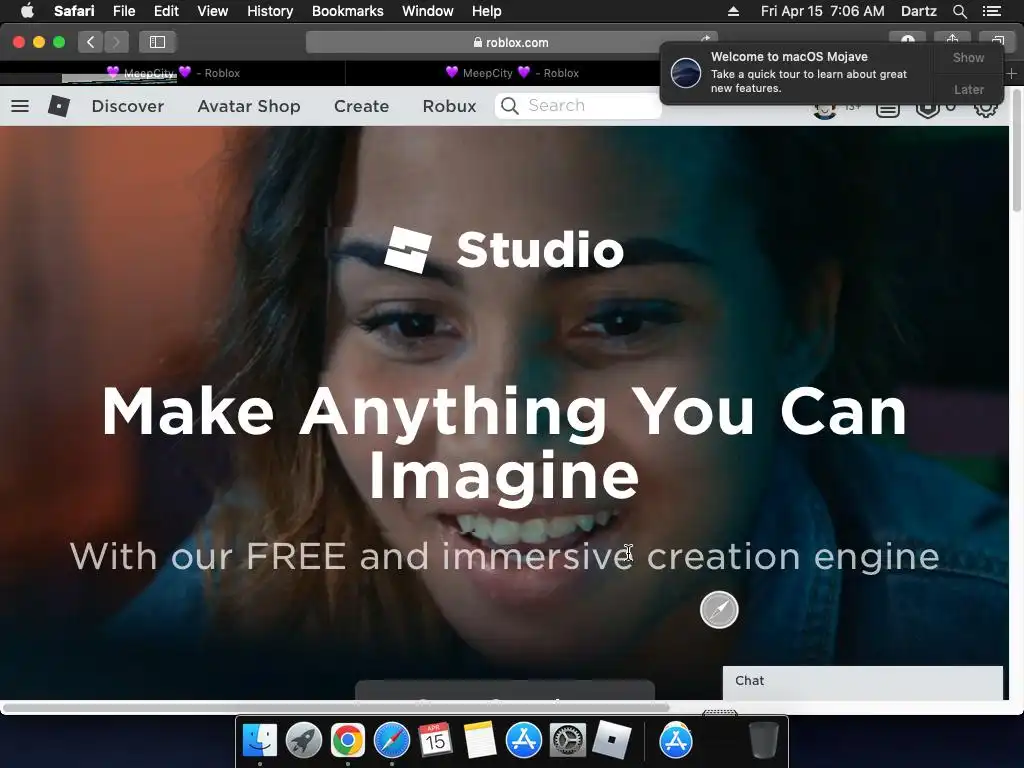
Task: Click the Create link in Roblox header
Action: point(361,106)
